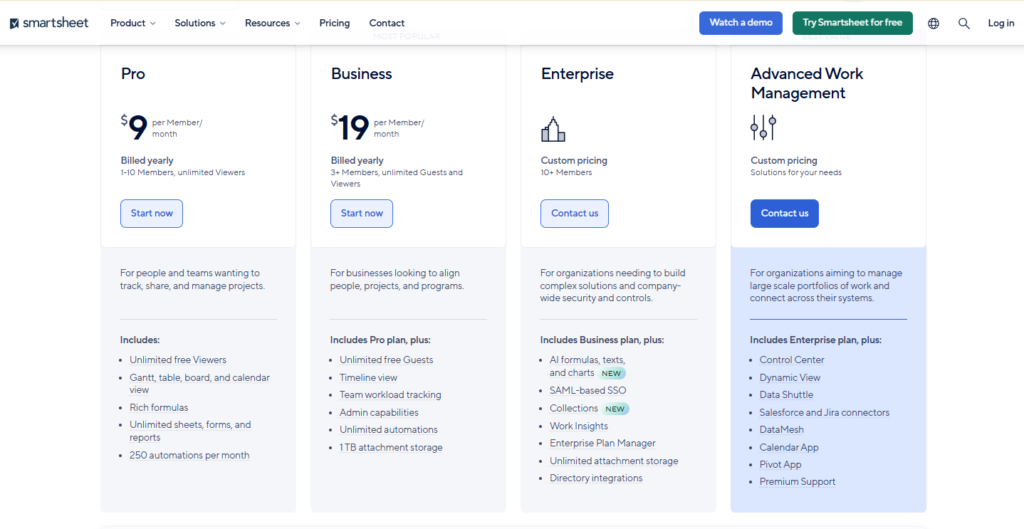Click Log in

click(1001, 23)
